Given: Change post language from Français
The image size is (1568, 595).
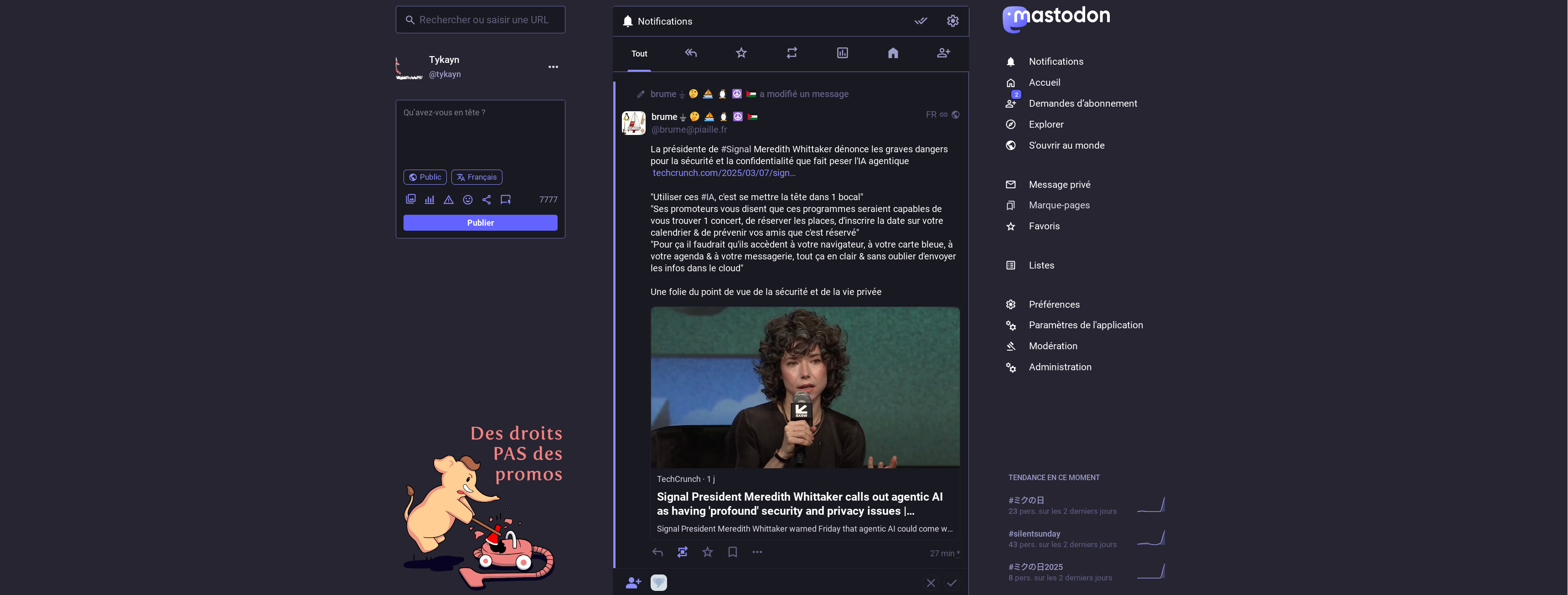Looking at the screenshot, I should tap(476, 177).
